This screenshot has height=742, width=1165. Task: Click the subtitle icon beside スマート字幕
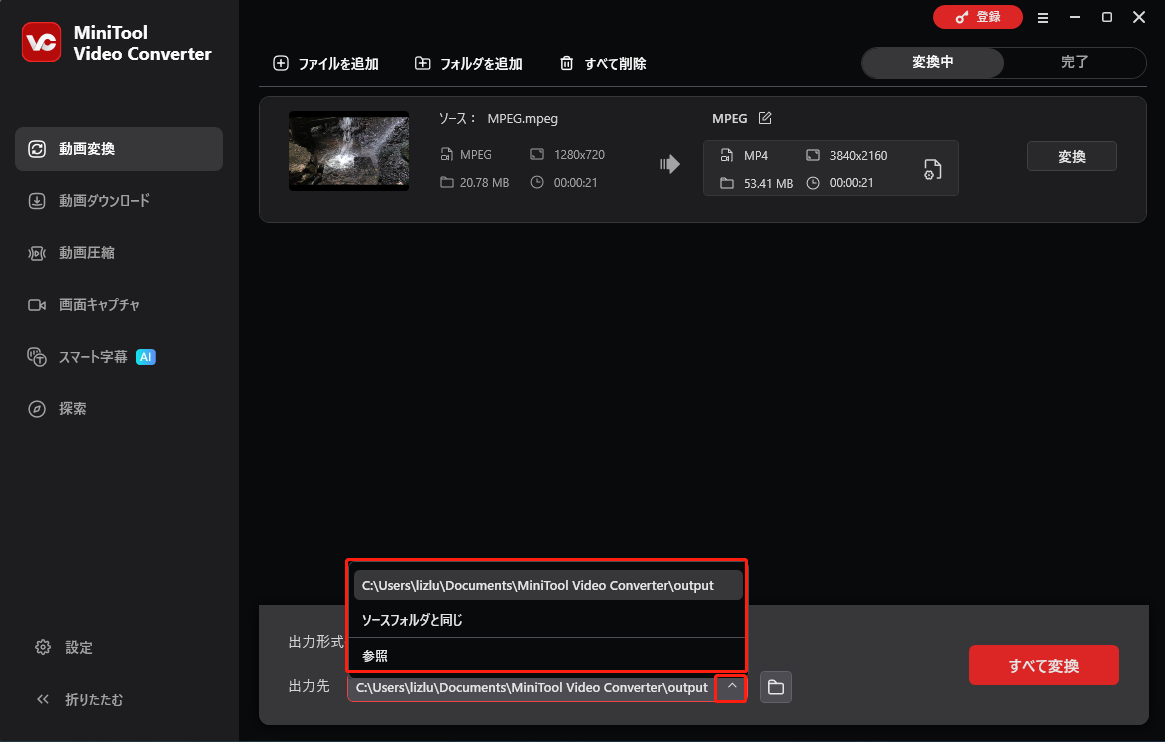coord(37,357)
